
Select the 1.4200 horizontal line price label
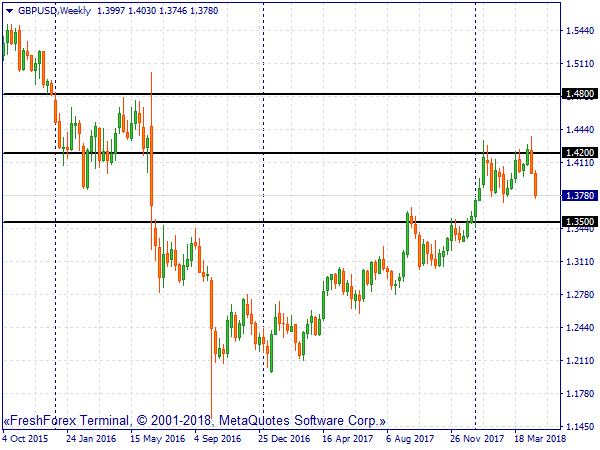(x=580, y=153)
